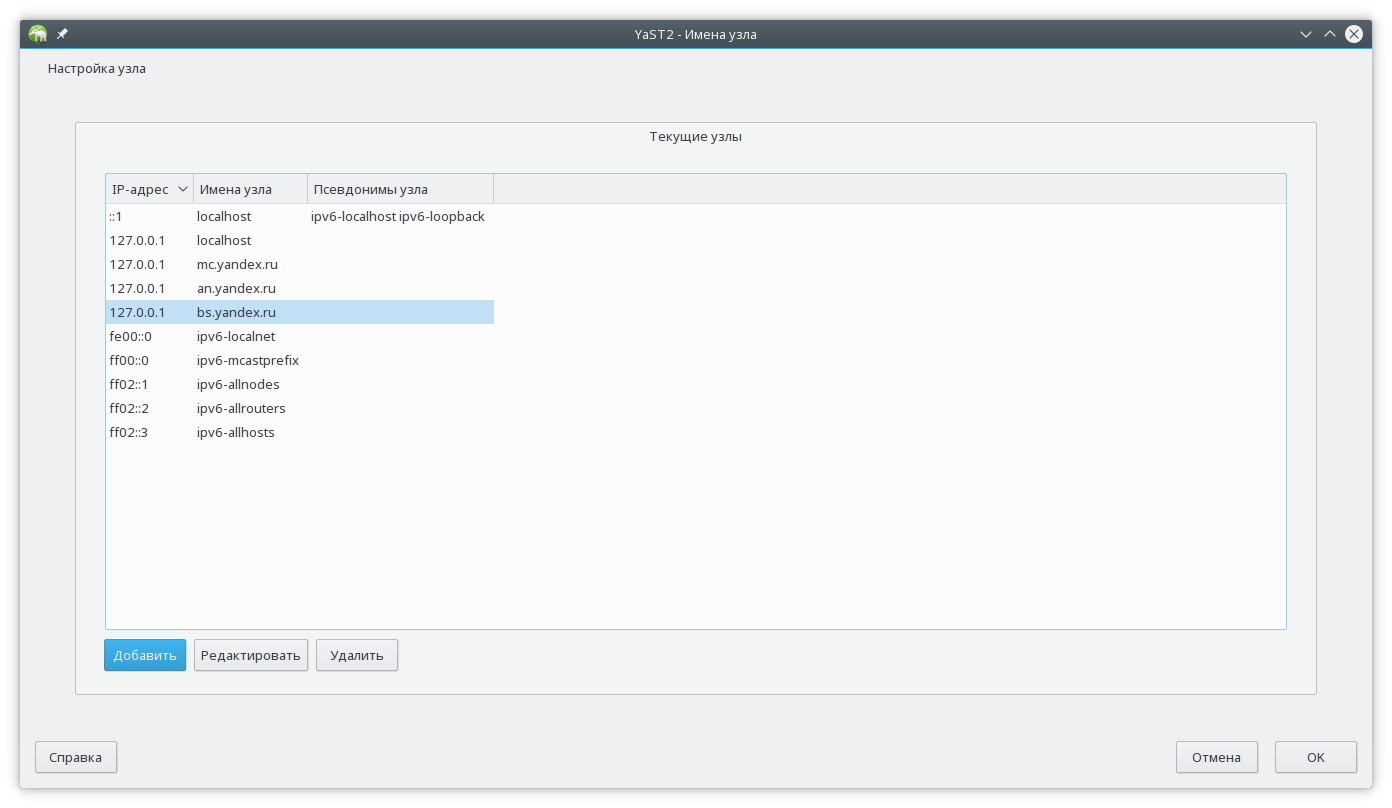Sort by the Псевдонимы узла column header

400,189
